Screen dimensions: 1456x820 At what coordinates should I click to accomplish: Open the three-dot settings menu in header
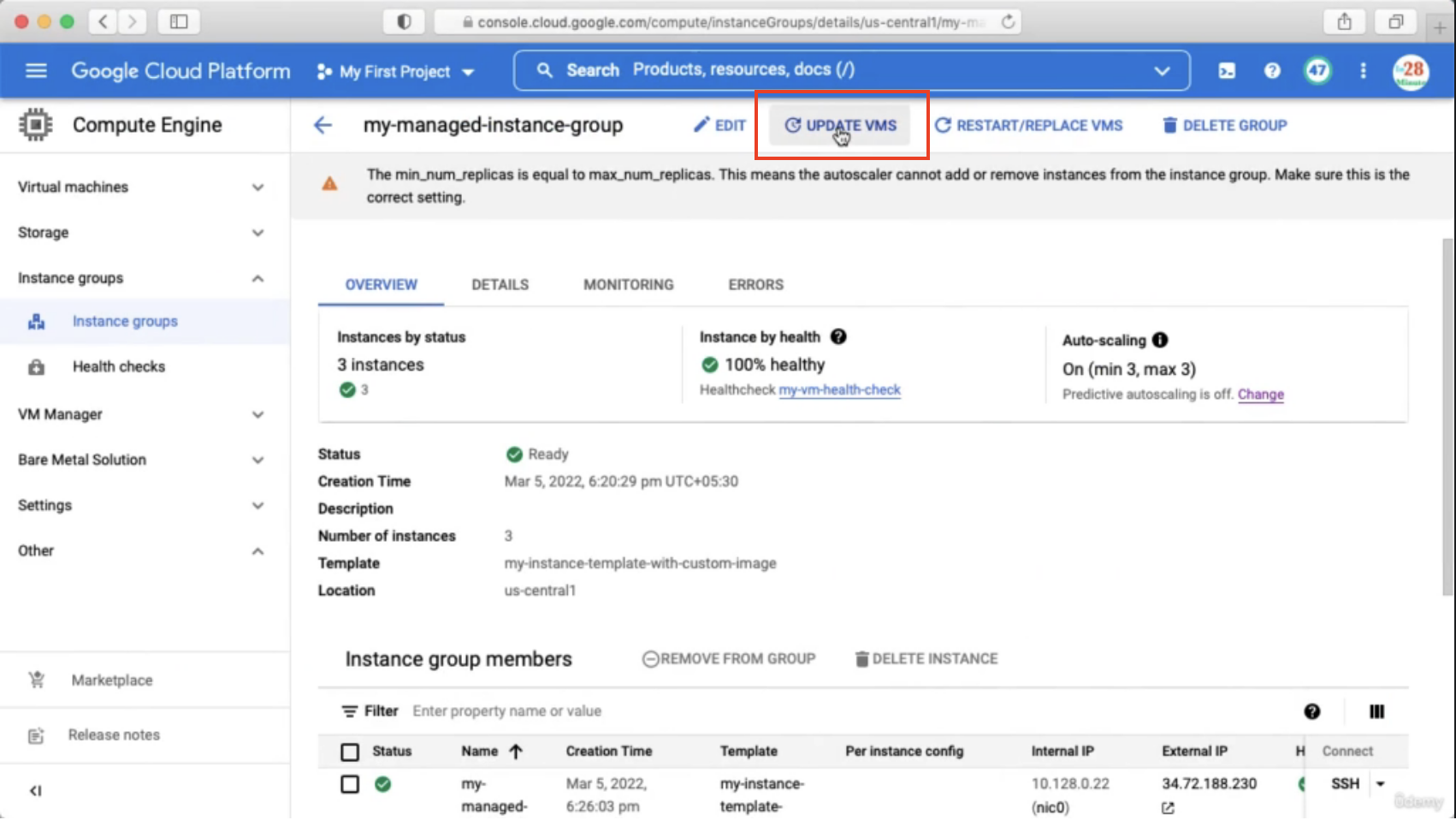tap(1364, 71)
